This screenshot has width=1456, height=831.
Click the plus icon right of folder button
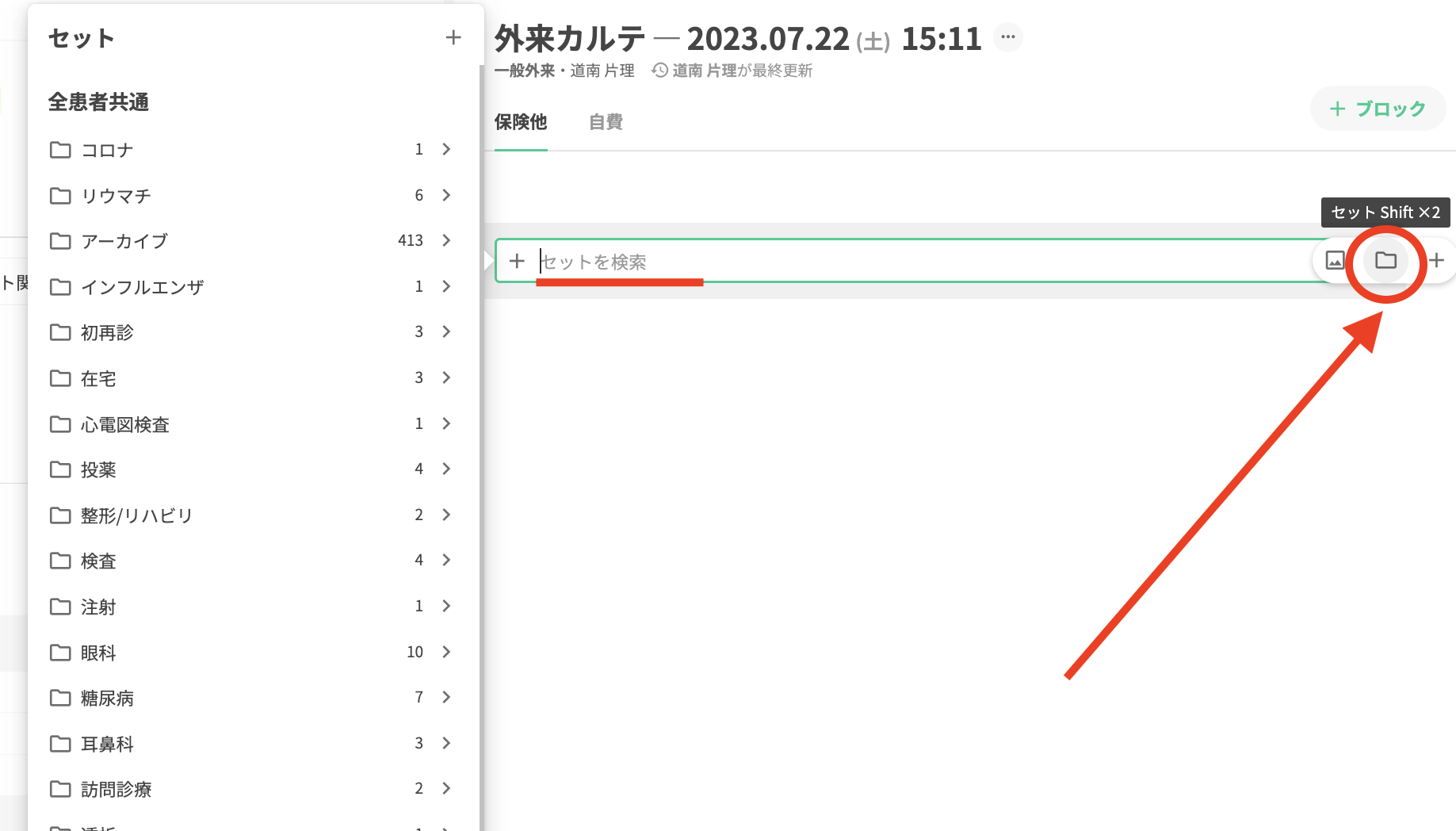point(1436,260)
